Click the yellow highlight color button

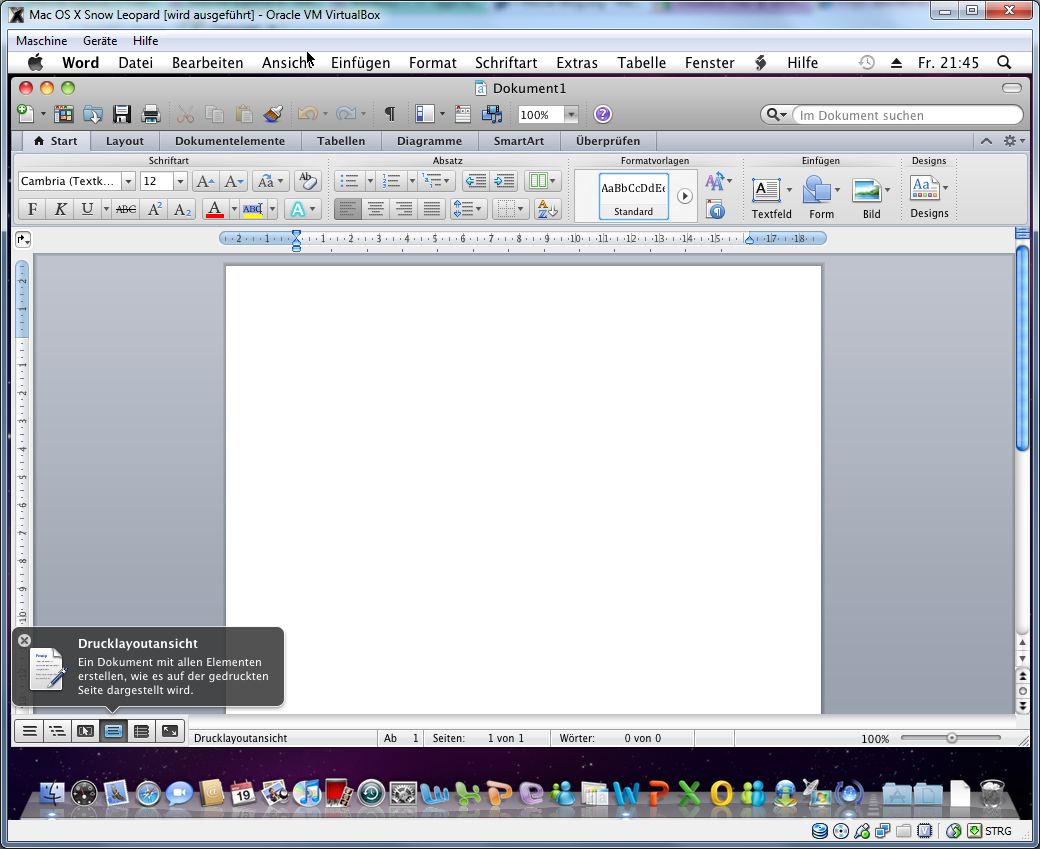[253, 210]
